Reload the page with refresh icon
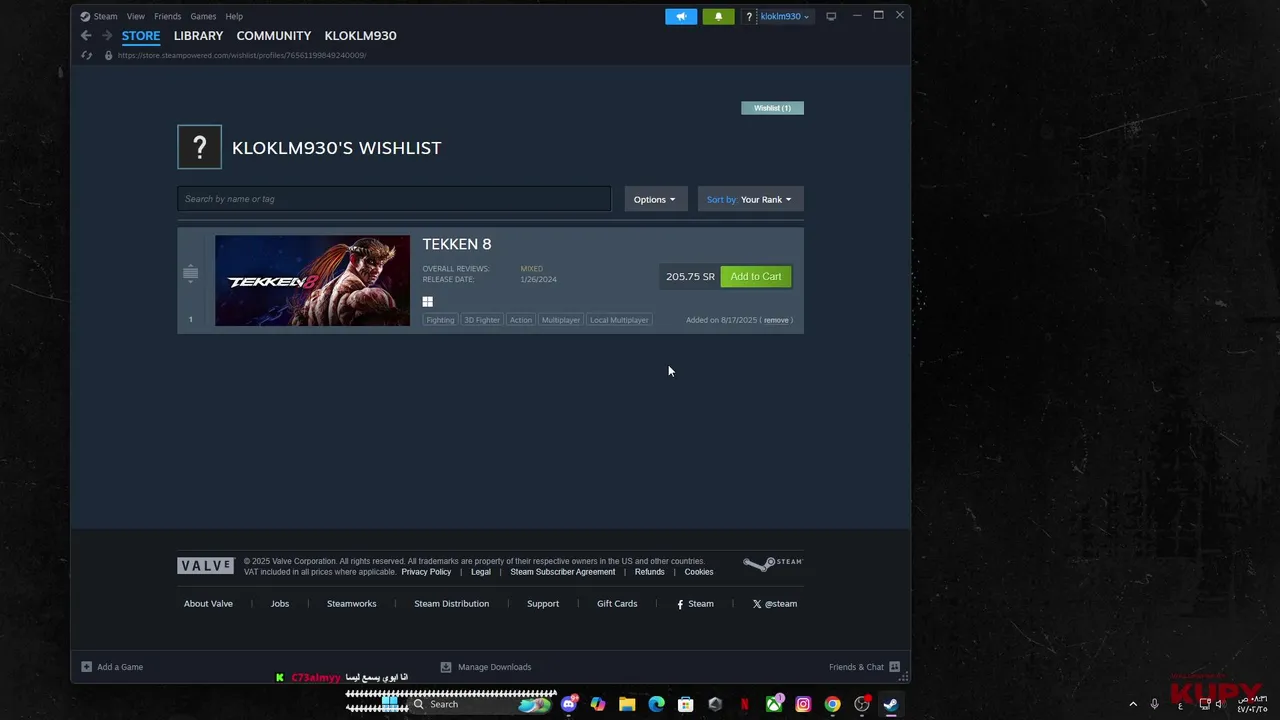Image resolution: width=1280 pixels, height=720 pixels. (x=87, y=55)
